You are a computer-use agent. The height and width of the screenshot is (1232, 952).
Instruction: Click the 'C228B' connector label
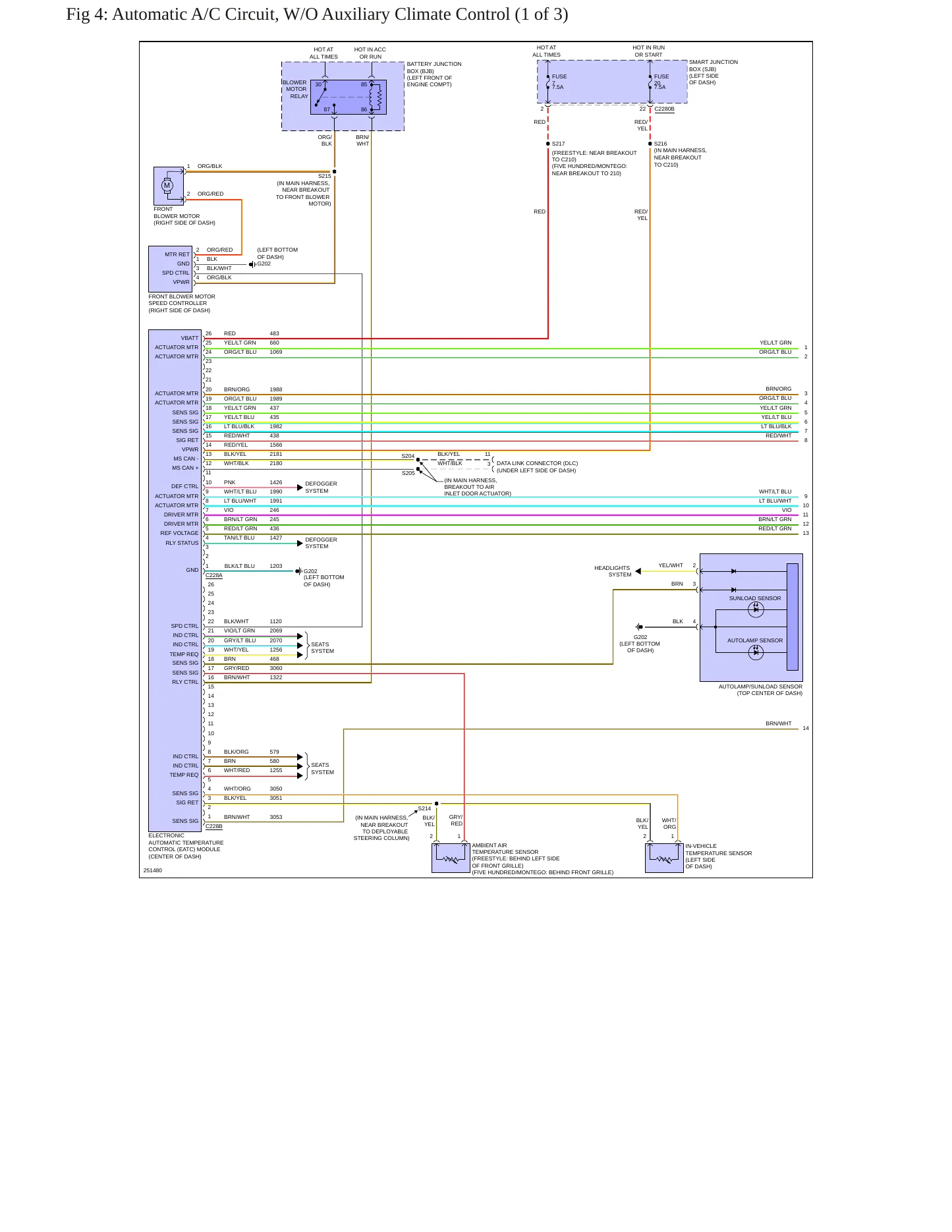(x=214, y=827)
